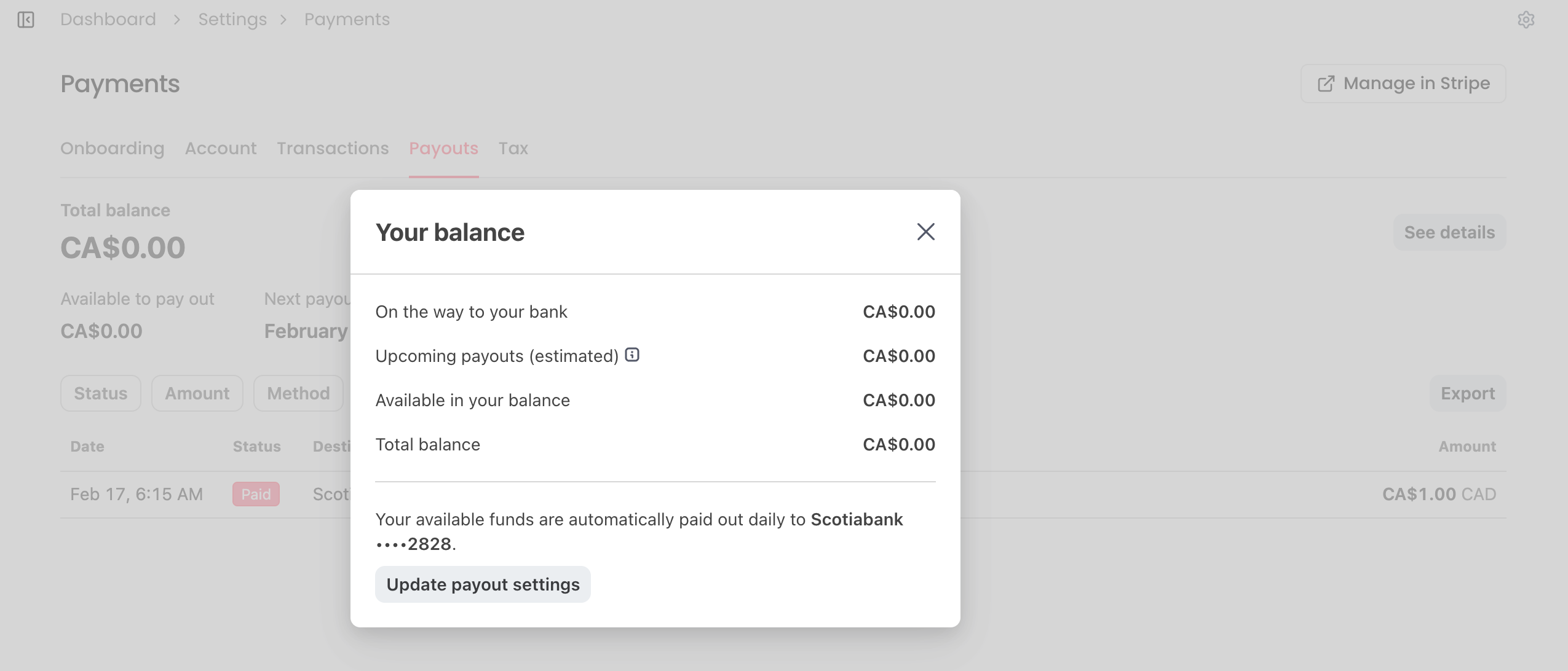The width and height of the screenshot is (1568, 671).
Task: Switch to the Onboarding tab
Action: coord(113,149)
